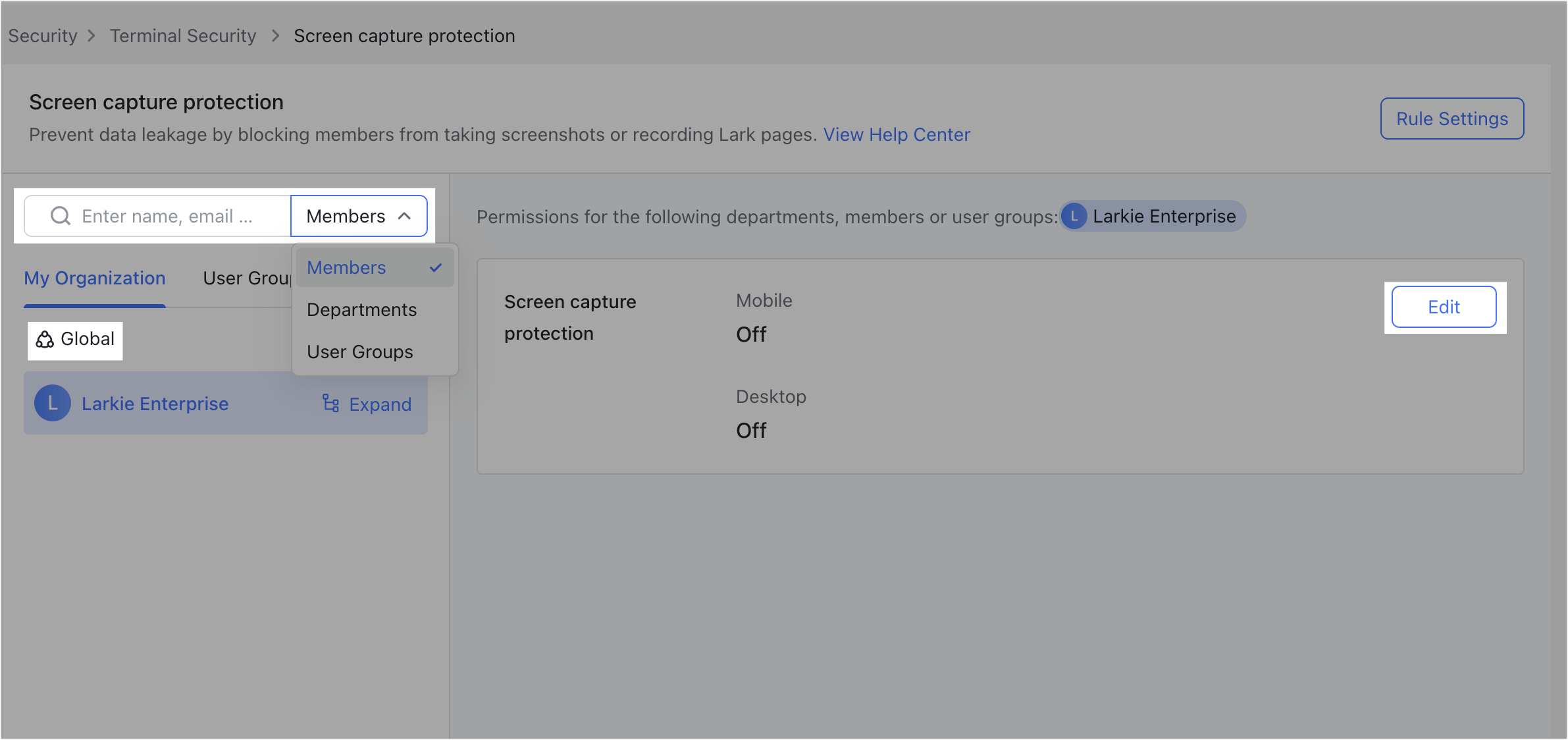Open Rule Settings
The image size is (1568, 740).
(x=1452, y=119)
